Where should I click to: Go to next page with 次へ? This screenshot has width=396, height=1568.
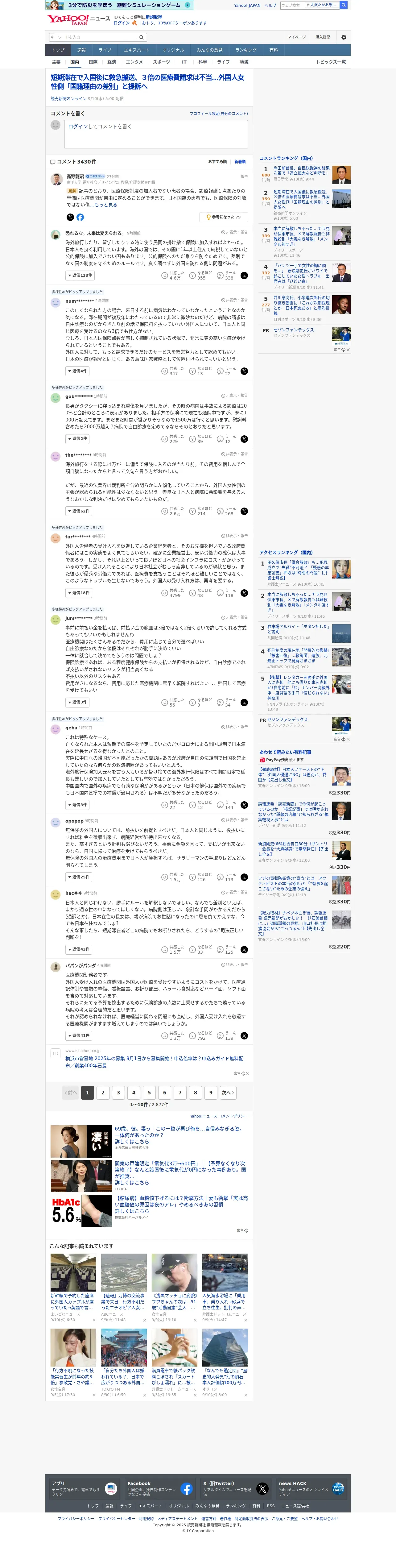coord(228,1093)
